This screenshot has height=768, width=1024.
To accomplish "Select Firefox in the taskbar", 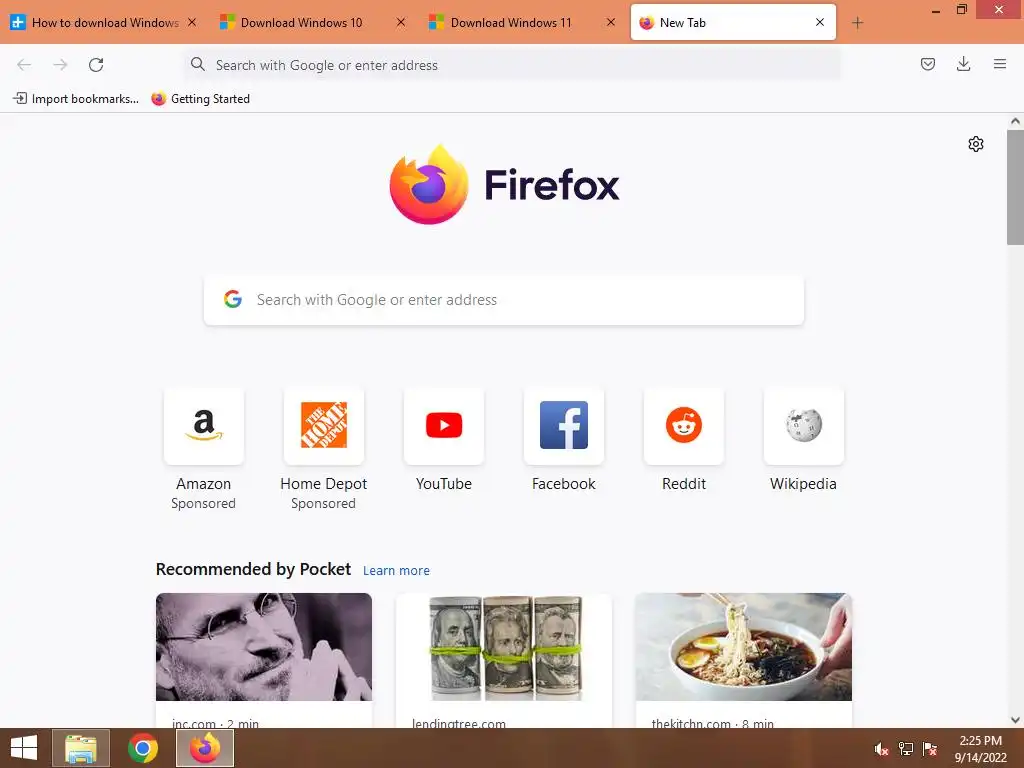I will [205, 748].
